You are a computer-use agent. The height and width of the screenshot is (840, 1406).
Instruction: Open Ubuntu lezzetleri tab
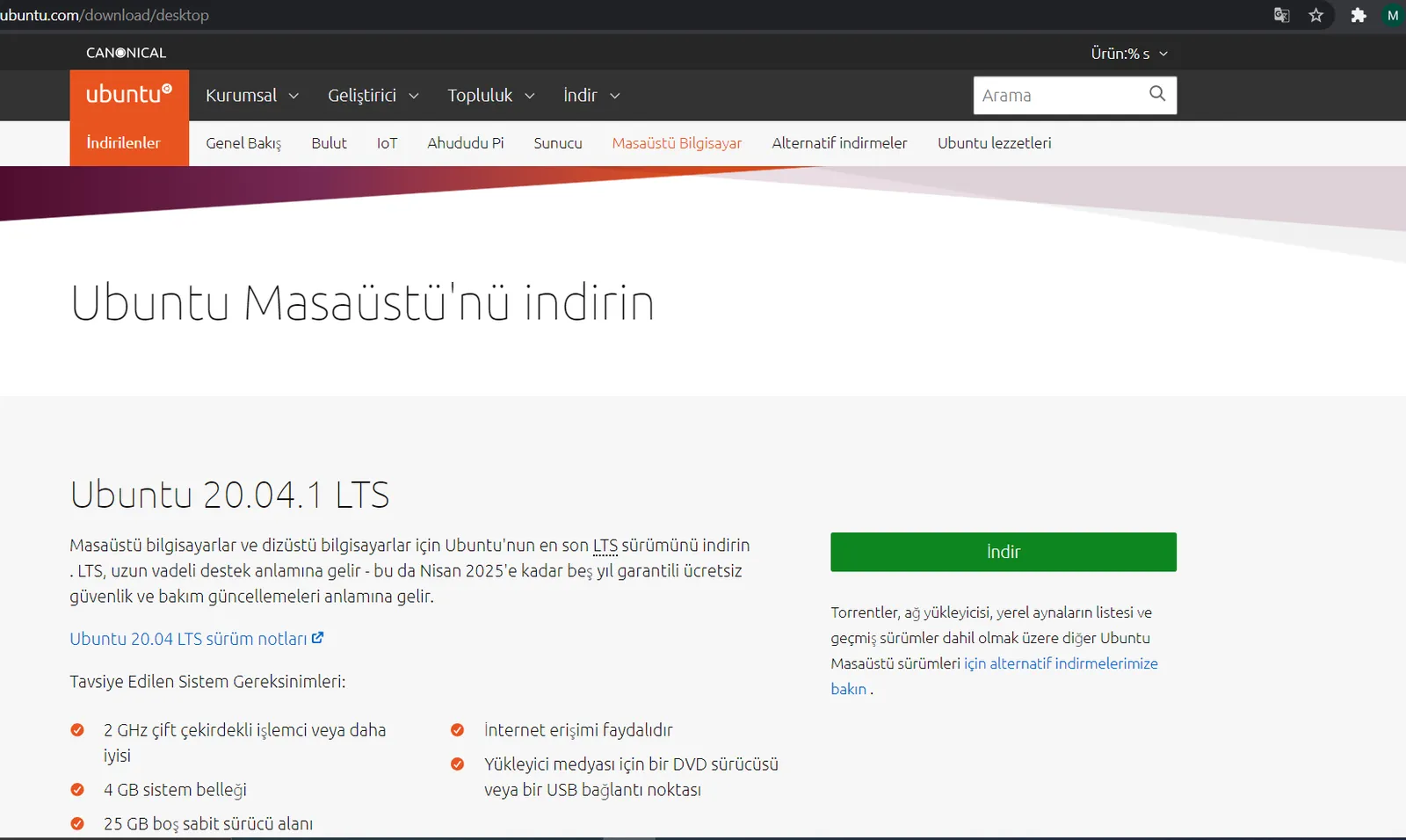click(x=994, y=143)
